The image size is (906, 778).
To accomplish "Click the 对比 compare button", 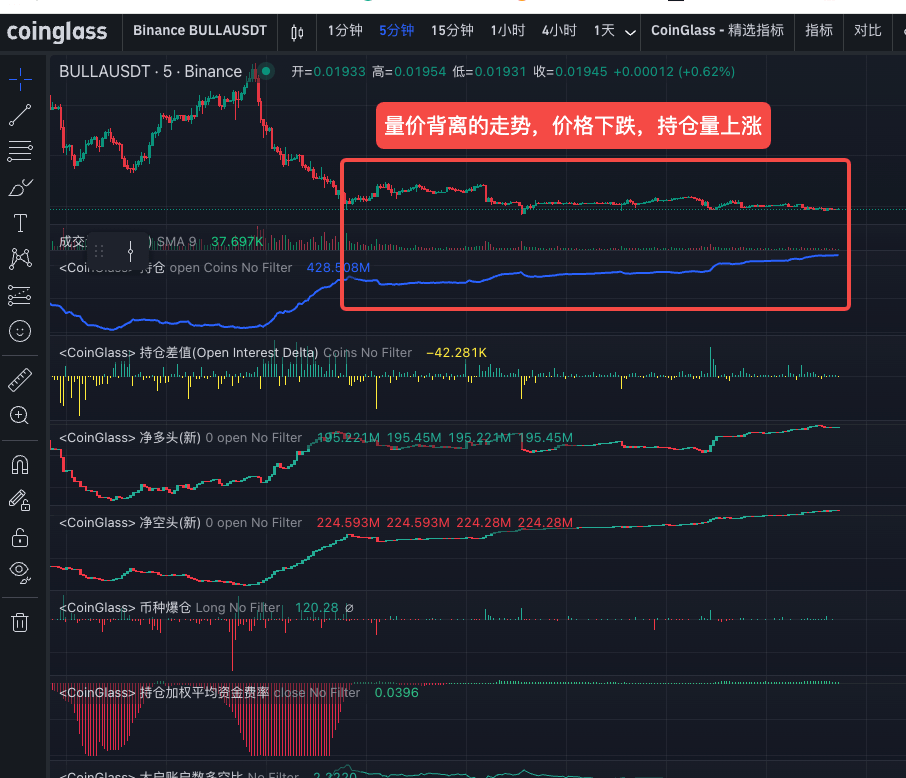I will 867,31.
